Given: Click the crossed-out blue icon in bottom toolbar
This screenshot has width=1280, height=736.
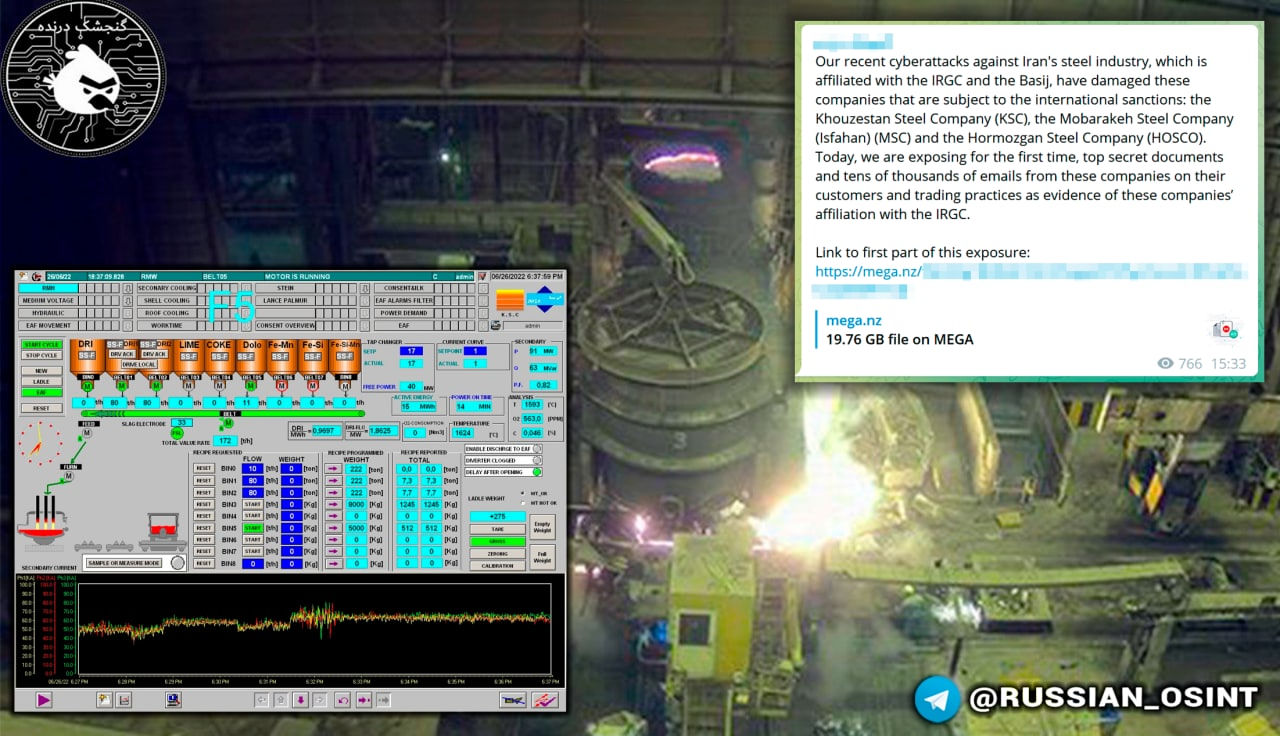Looking at the screenshot, I should [x=512, y=700].
